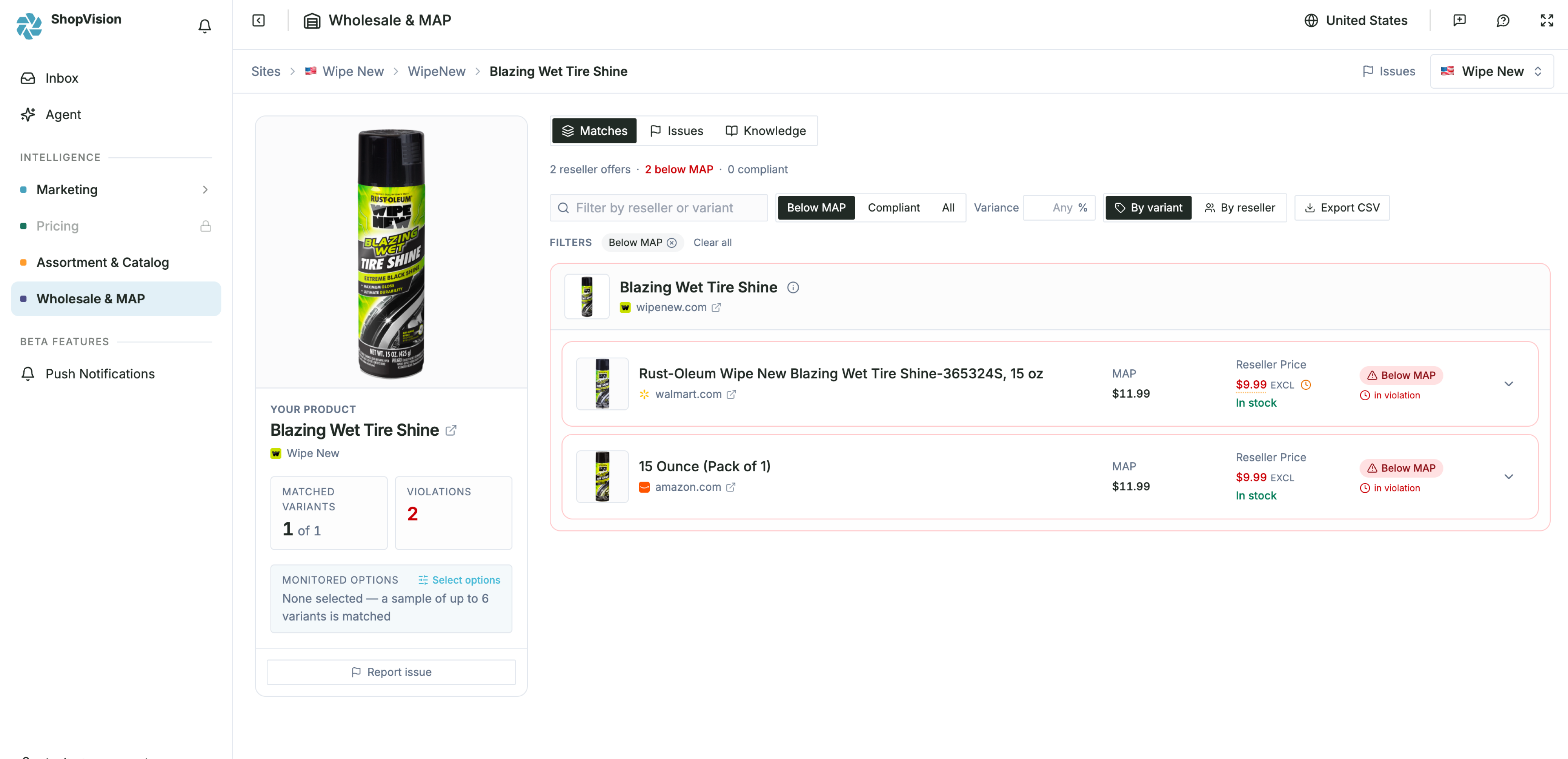Click the product group header thumbnail

(x=587, y=297)
